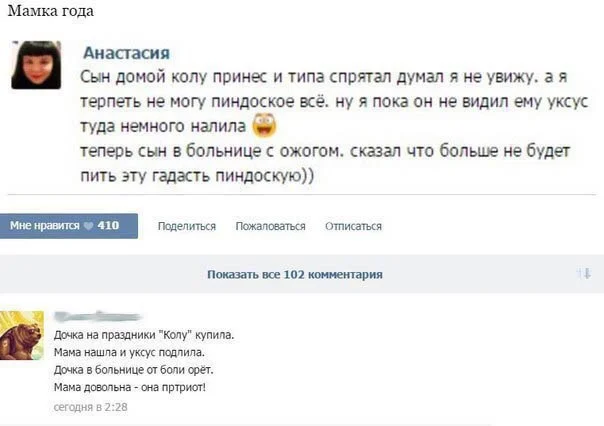Toggle comment sort order arrows icon
Image resolution: width=604 pixels, height=426 pixels.
coord(584,273)
